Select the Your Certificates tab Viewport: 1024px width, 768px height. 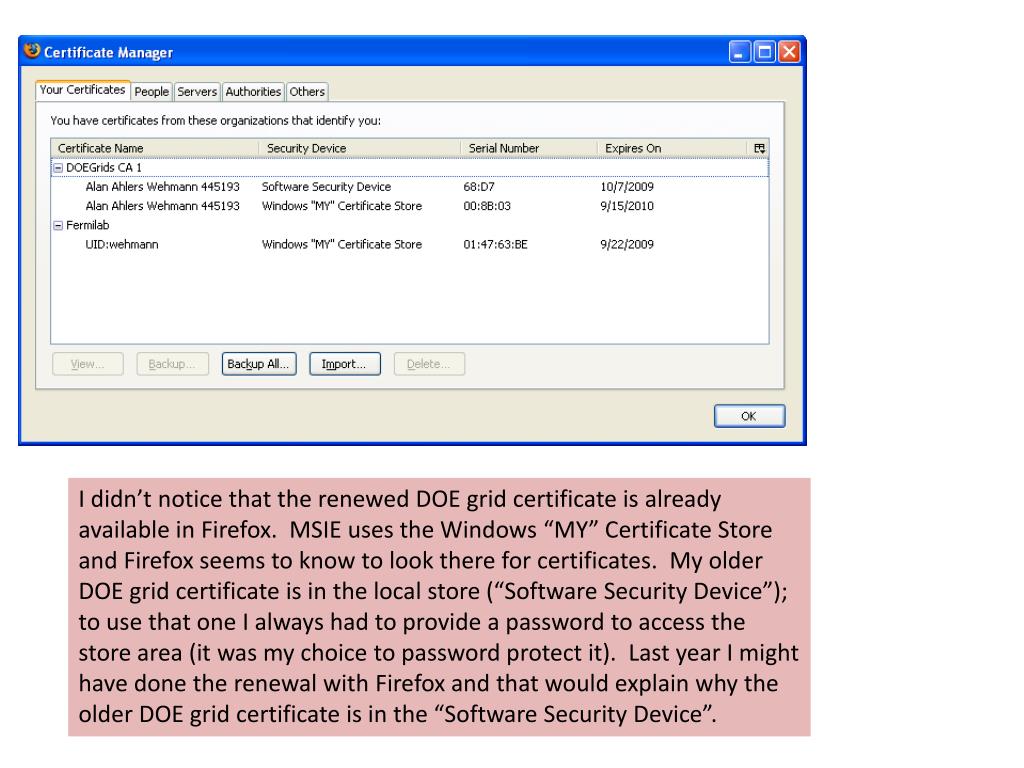(82, 90)
